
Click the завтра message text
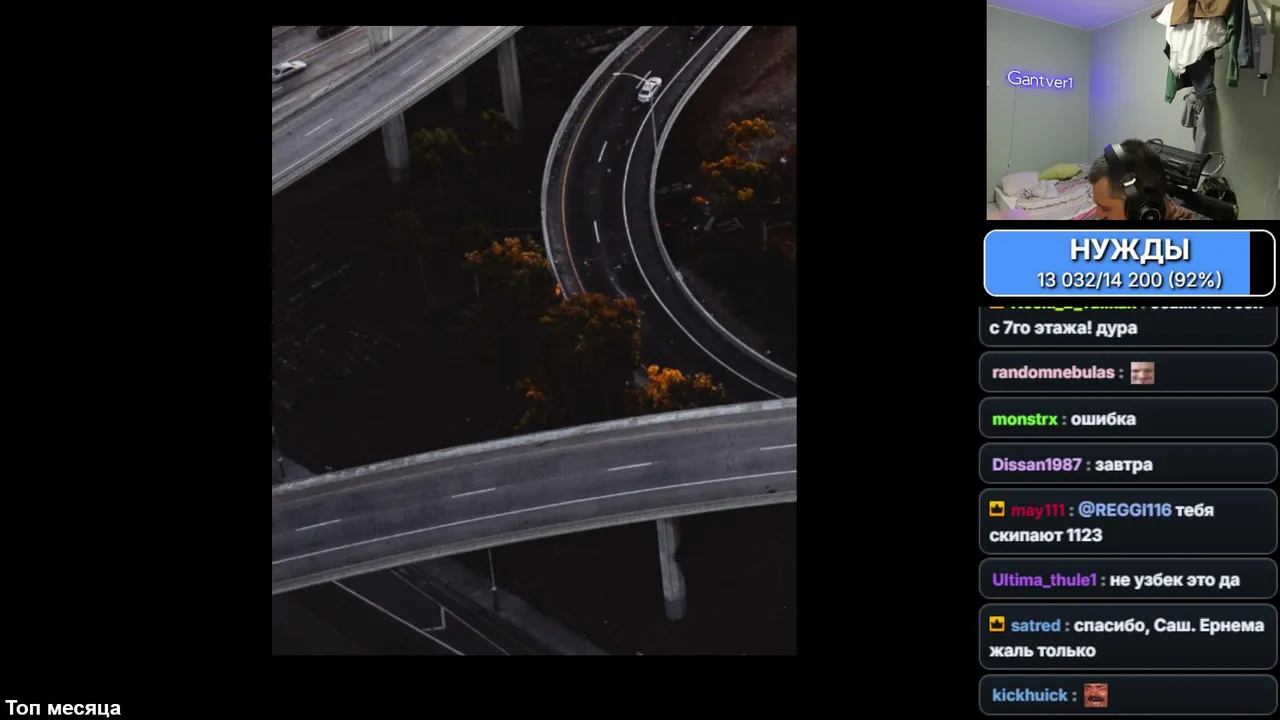coord(1124,465)
